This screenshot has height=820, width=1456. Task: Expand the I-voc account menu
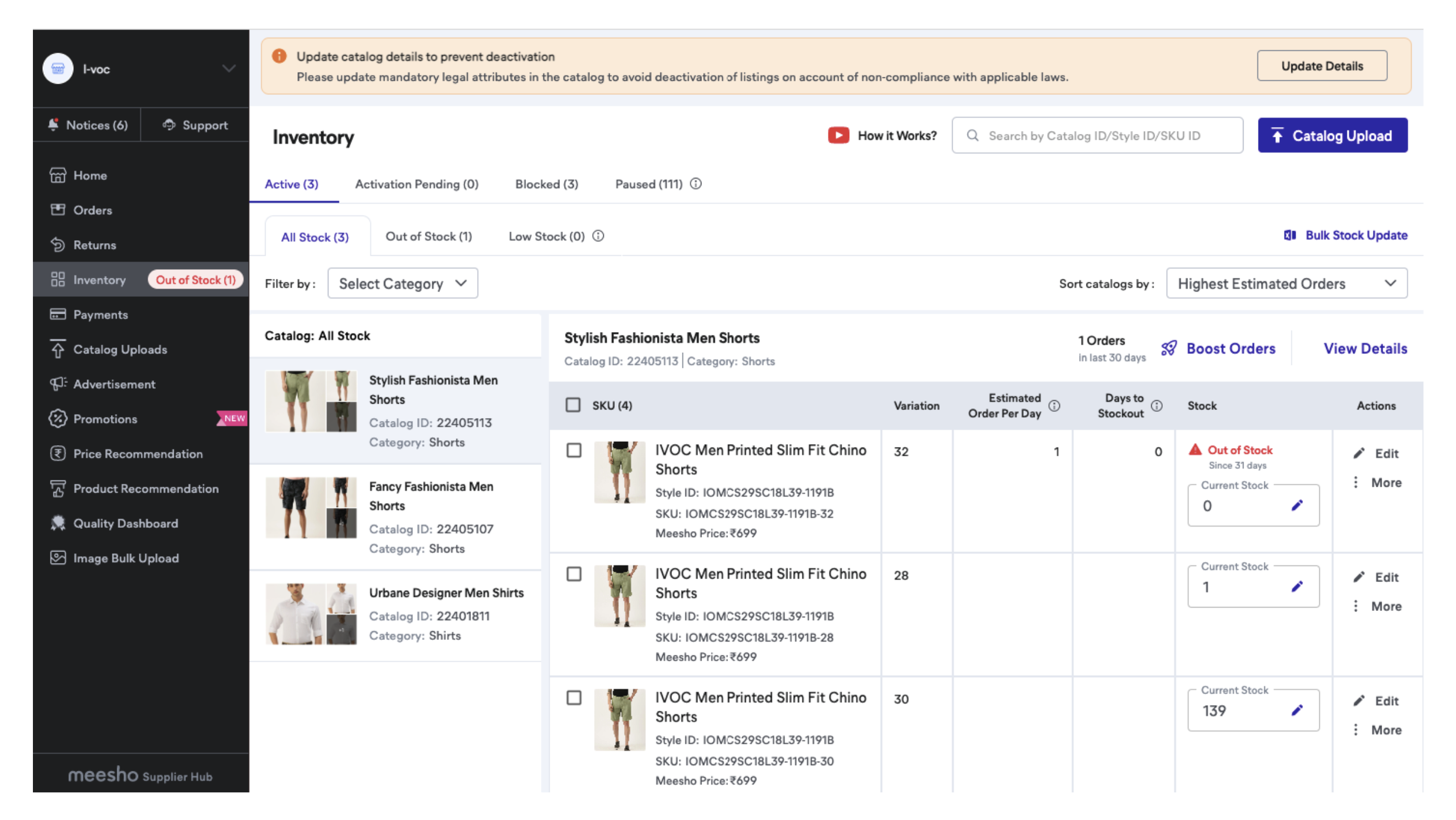[x=229, y=68]
